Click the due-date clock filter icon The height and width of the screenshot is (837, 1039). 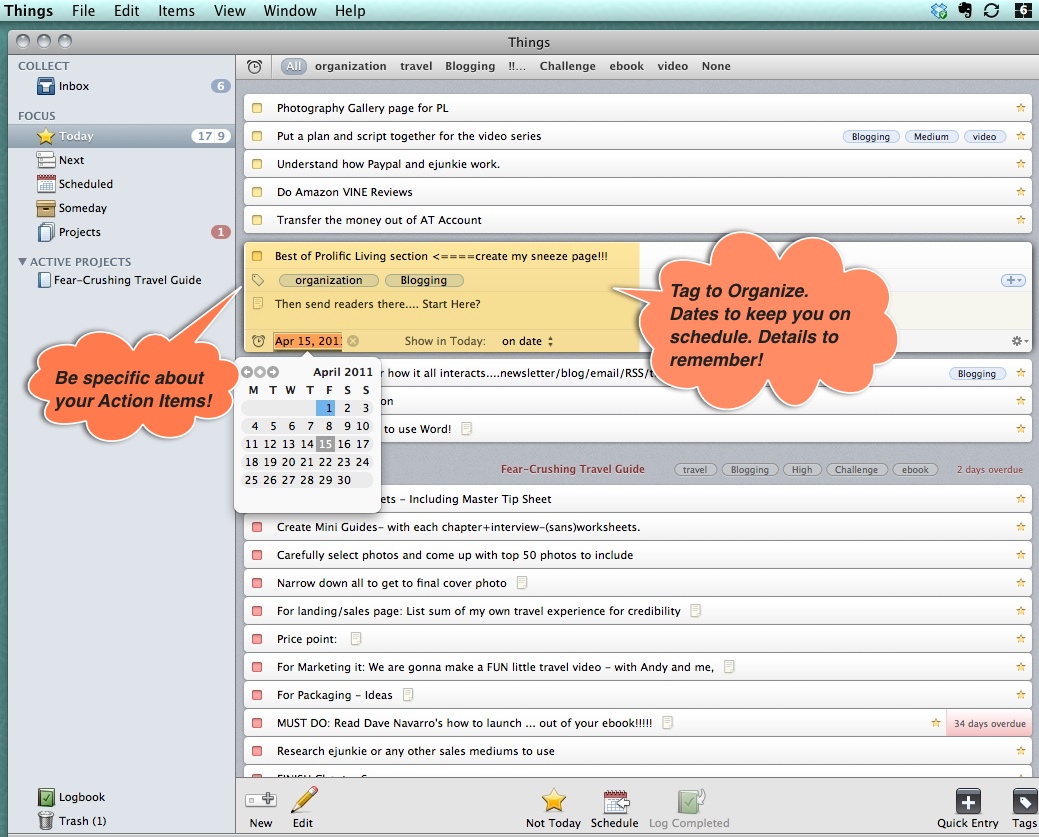[x=254, y=66]
